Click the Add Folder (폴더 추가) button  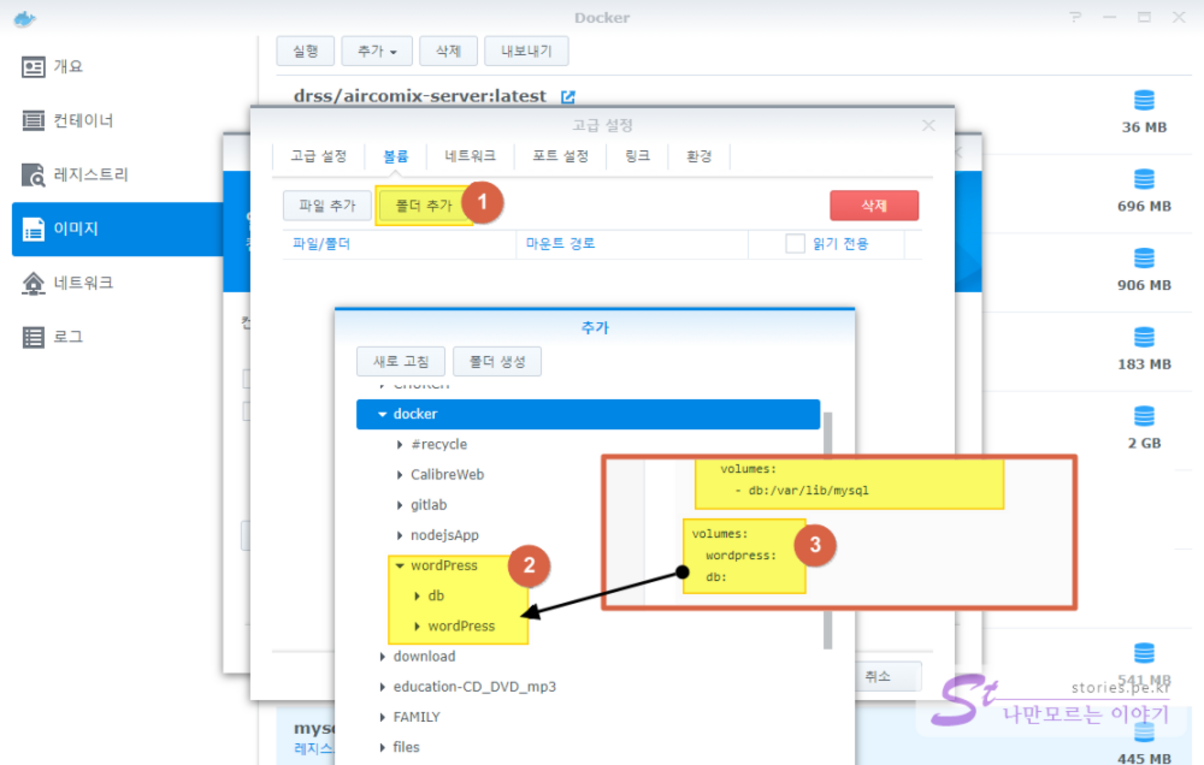[x=424, y=206]
